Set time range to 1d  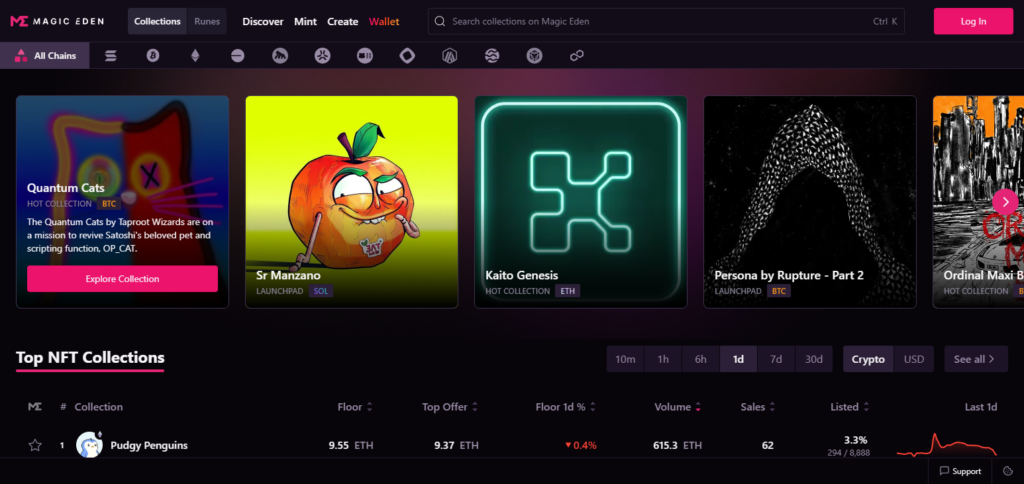click(x=739, y=359)
